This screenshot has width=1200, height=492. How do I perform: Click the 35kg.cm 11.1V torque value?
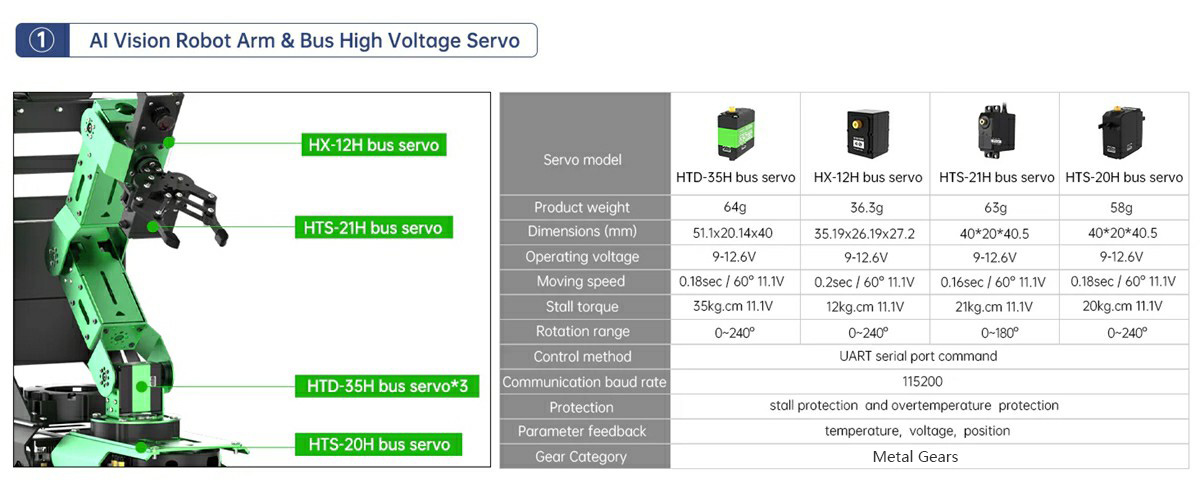point(735,307)
